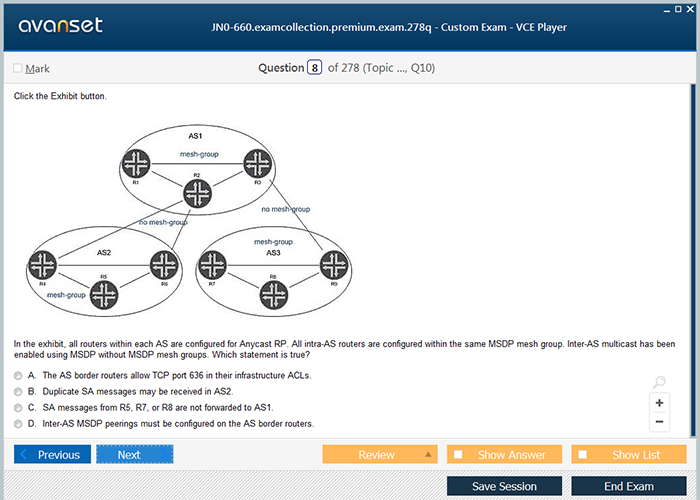This screenshot has width=700, height=500.
Task: Click the R6 router icon in AS2
Action: (x=164, y=265)
